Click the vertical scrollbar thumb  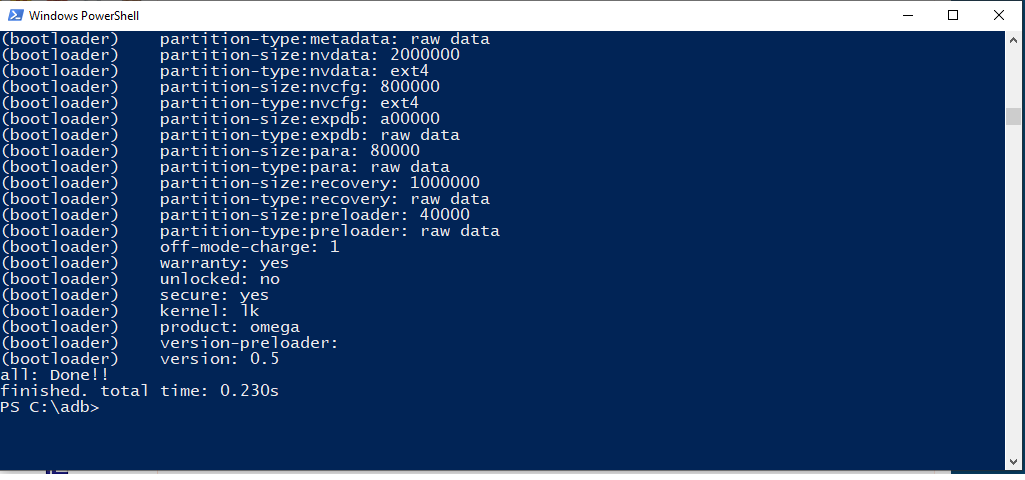(1013, 116)
